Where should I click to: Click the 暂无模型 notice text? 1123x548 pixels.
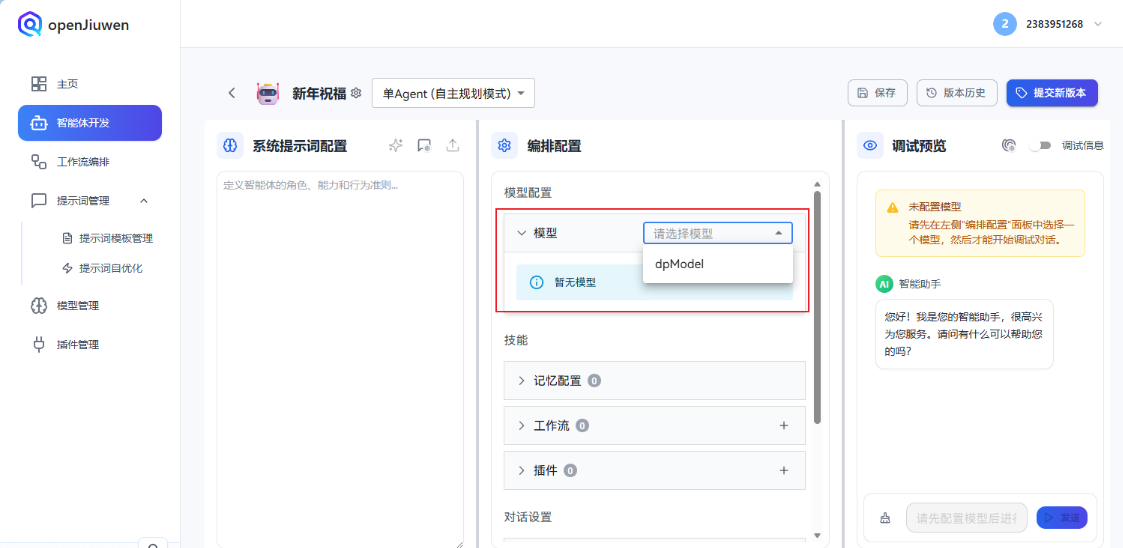[575, 282]
